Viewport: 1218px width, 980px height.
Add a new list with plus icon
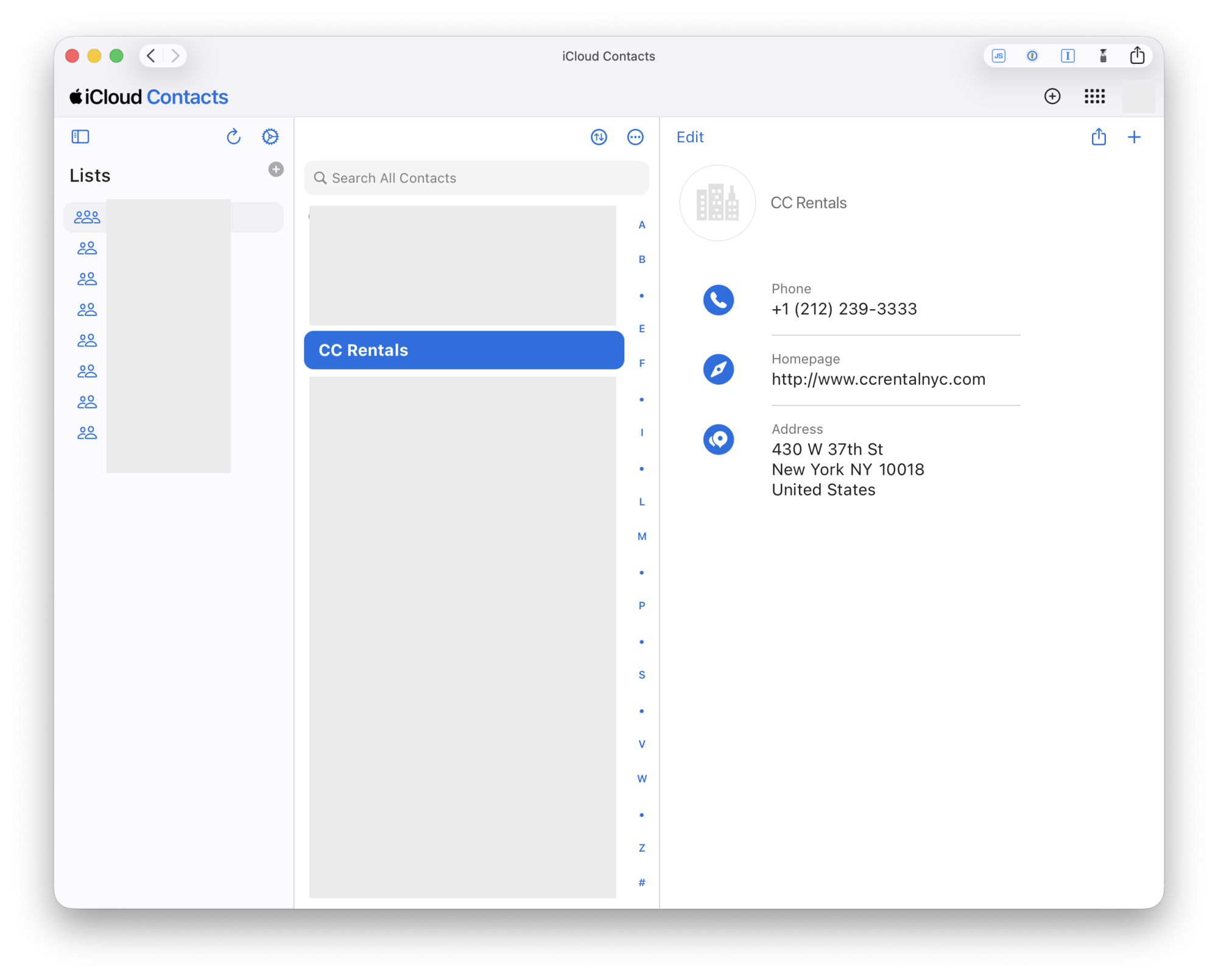click(x=276, y=169)
